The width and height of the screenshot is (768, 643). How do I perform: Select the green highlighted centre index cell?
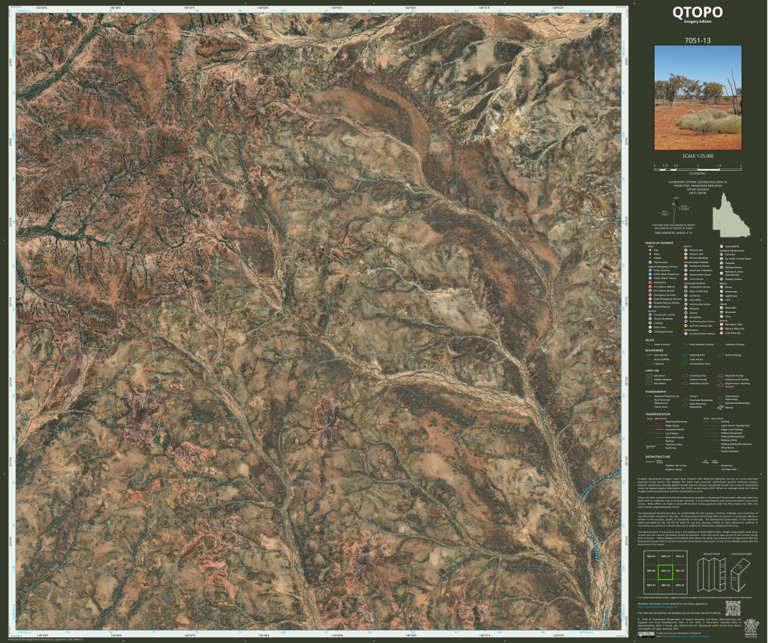point(665,572)
